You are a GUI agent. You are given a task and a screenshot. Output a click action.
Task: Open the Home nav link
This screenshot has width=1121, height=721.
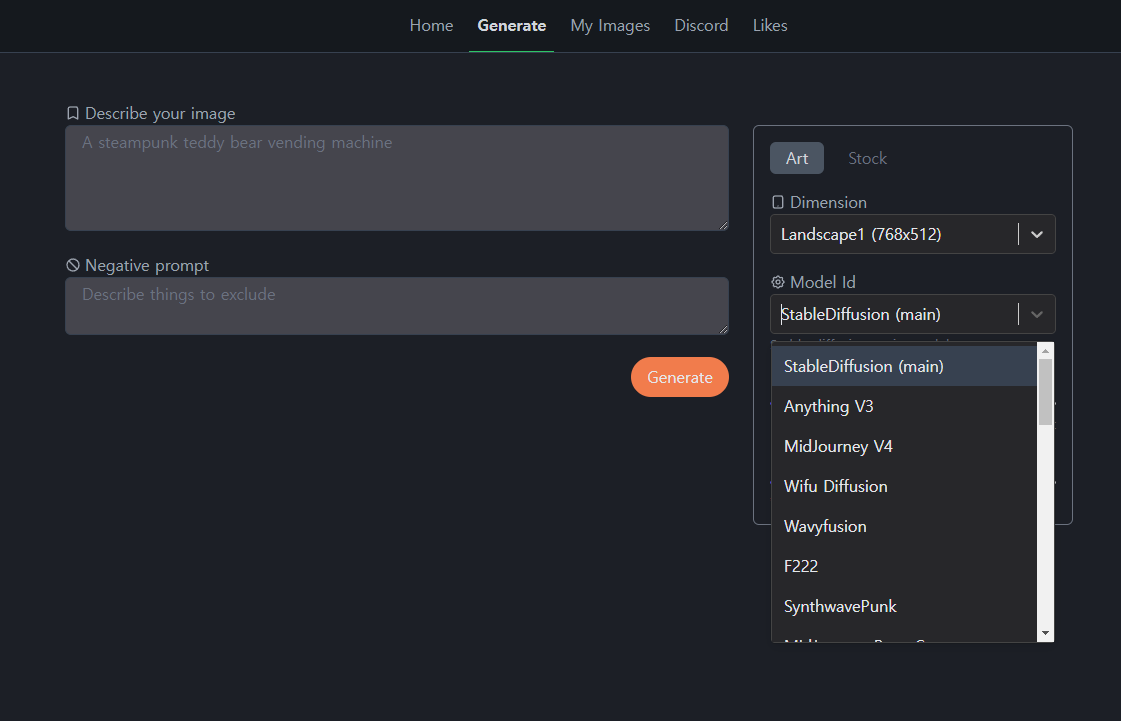pyautogui.click(x=431, y=26)
